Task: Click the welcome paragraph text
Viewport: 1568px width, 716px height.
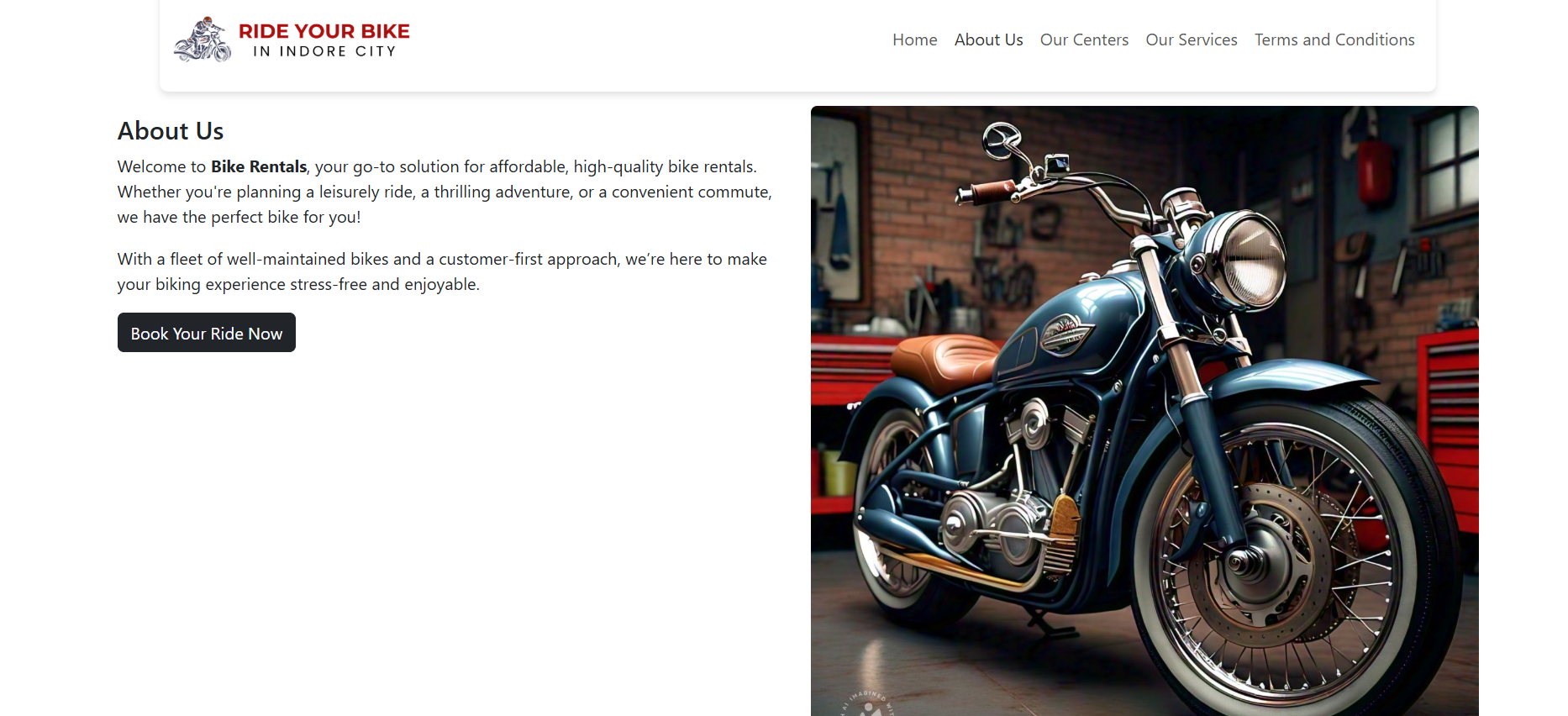Action: coord(445,192)
